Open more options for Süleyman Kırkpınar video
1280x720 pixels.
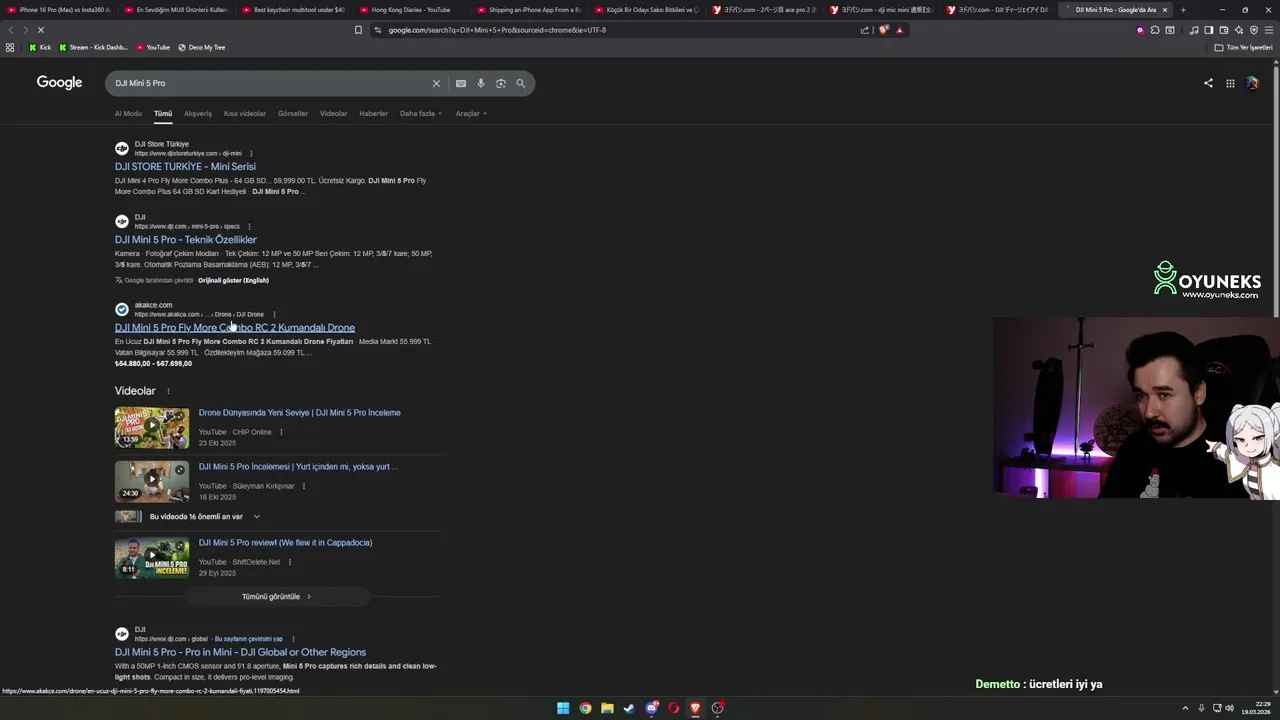pos(304,486)
